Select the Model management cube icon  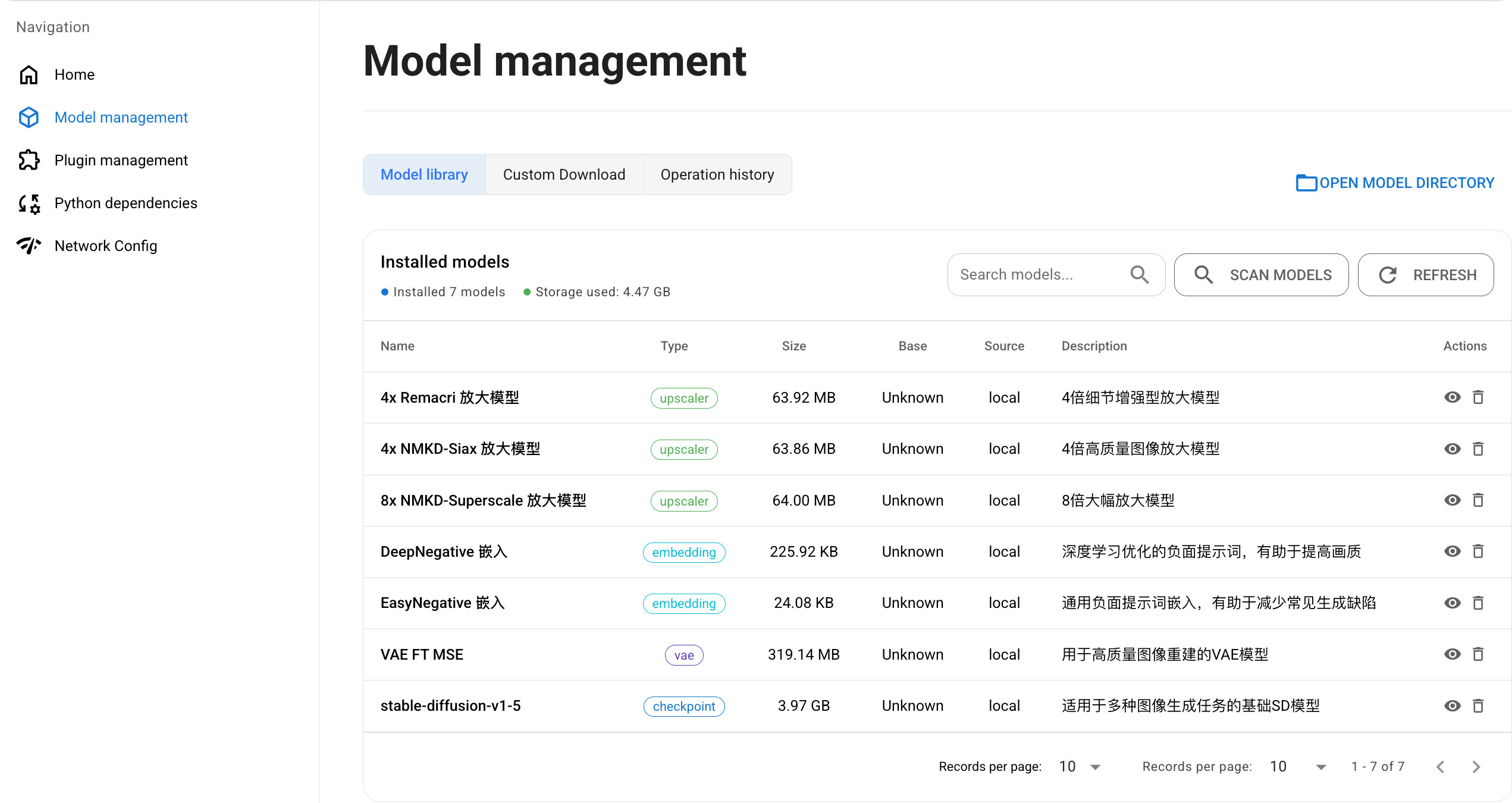click(x=28, y=117)
